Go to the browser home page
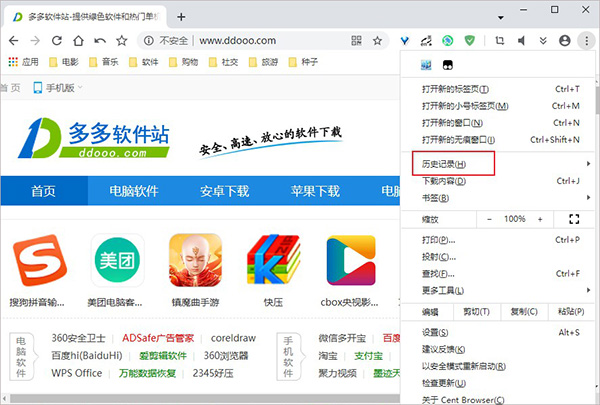Image resolution: width=600 pixels, height=405 pixels. [x=78, y=41]
